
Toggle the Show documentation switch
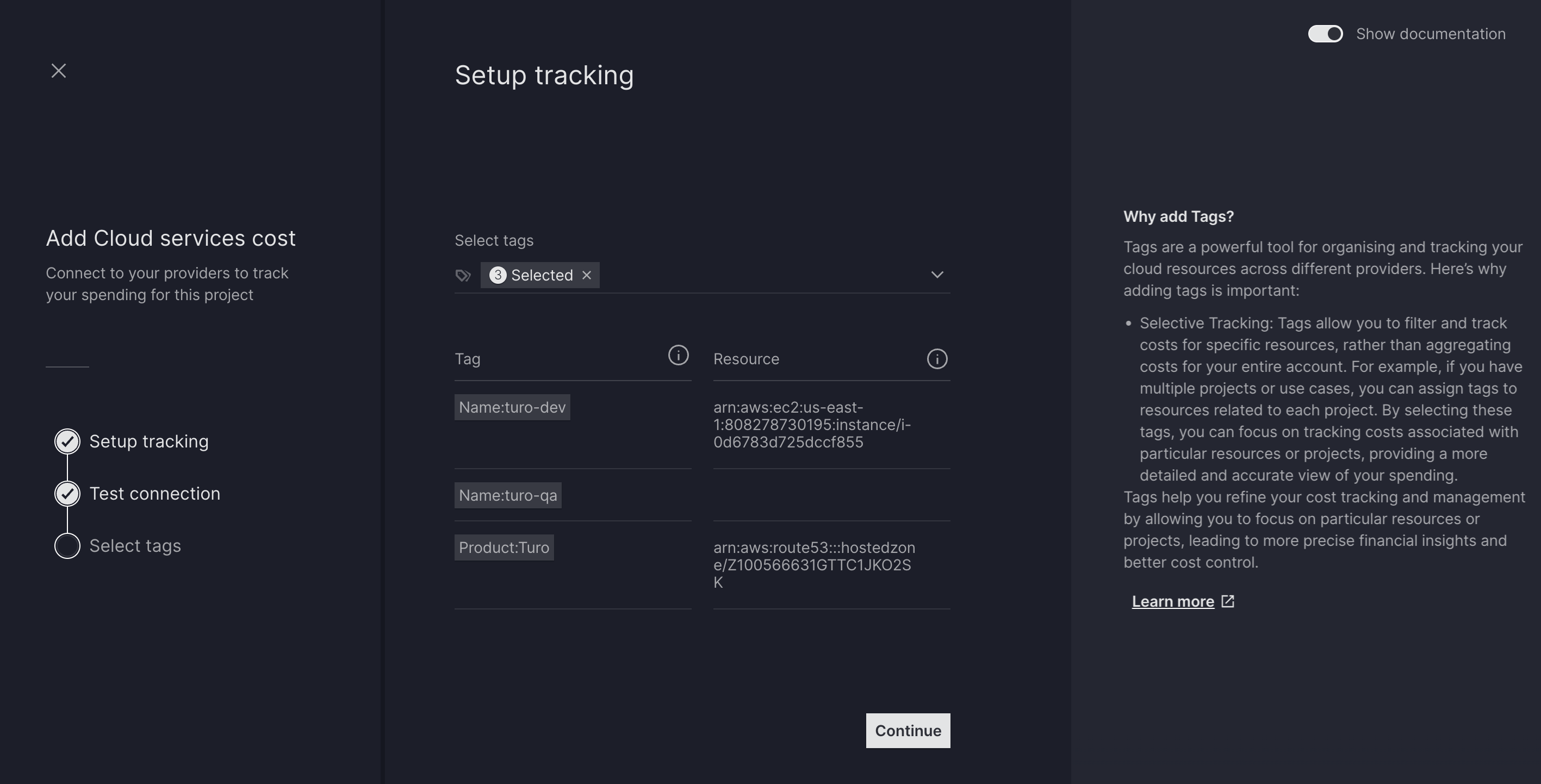pyautogui.click(x=1325, y=34)
